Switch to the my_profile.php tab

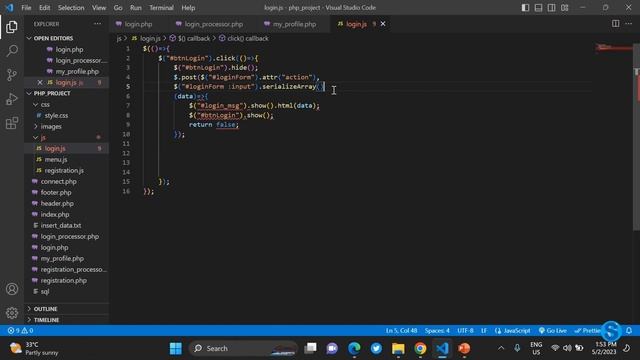[294, 24]
